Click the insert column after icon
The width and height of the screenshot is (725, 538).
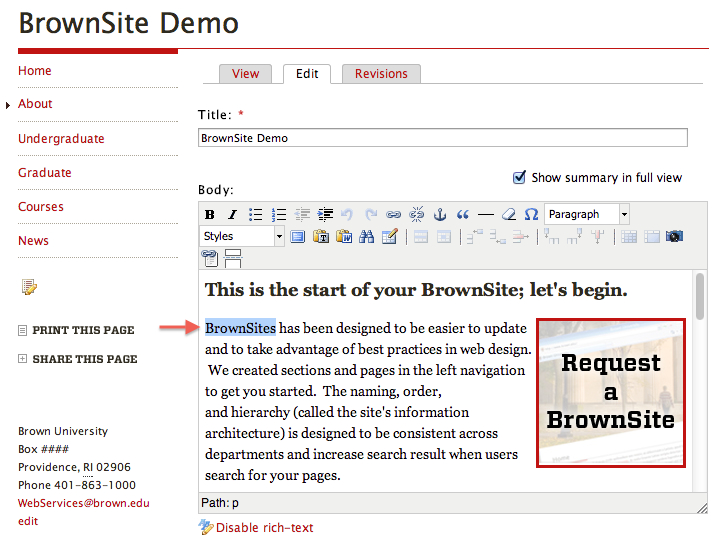click(575, 236)
